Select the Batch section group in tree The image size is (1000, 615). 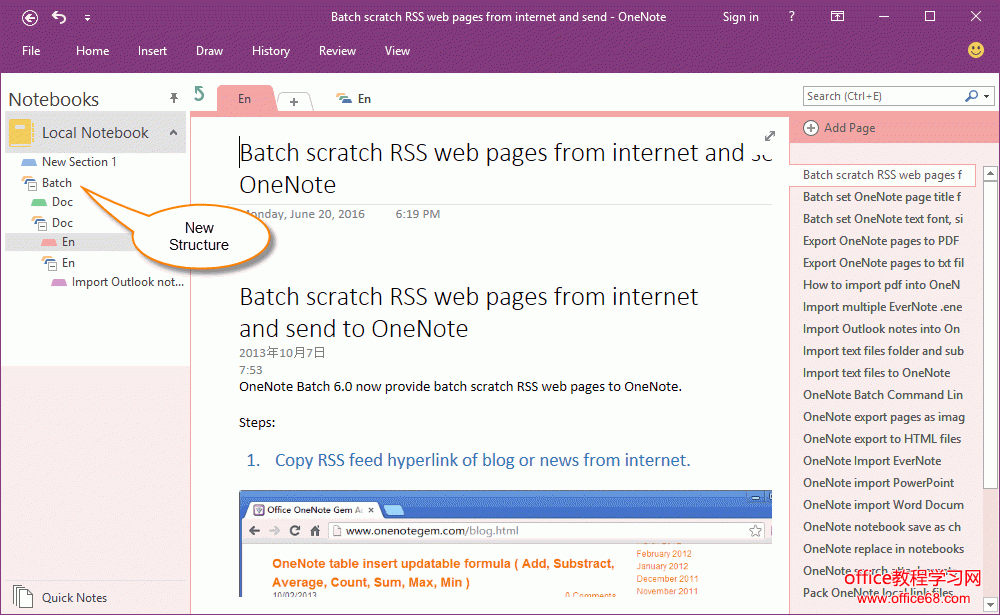(x=56, y=183)
